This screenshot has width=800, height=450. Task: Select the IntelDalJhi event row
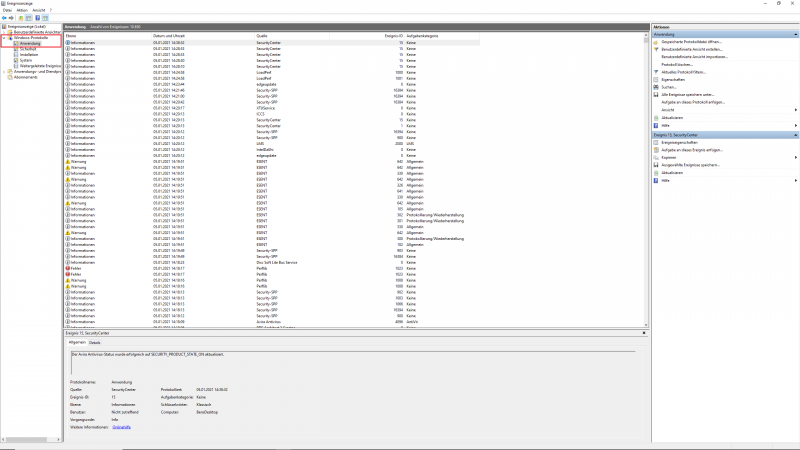271,149
